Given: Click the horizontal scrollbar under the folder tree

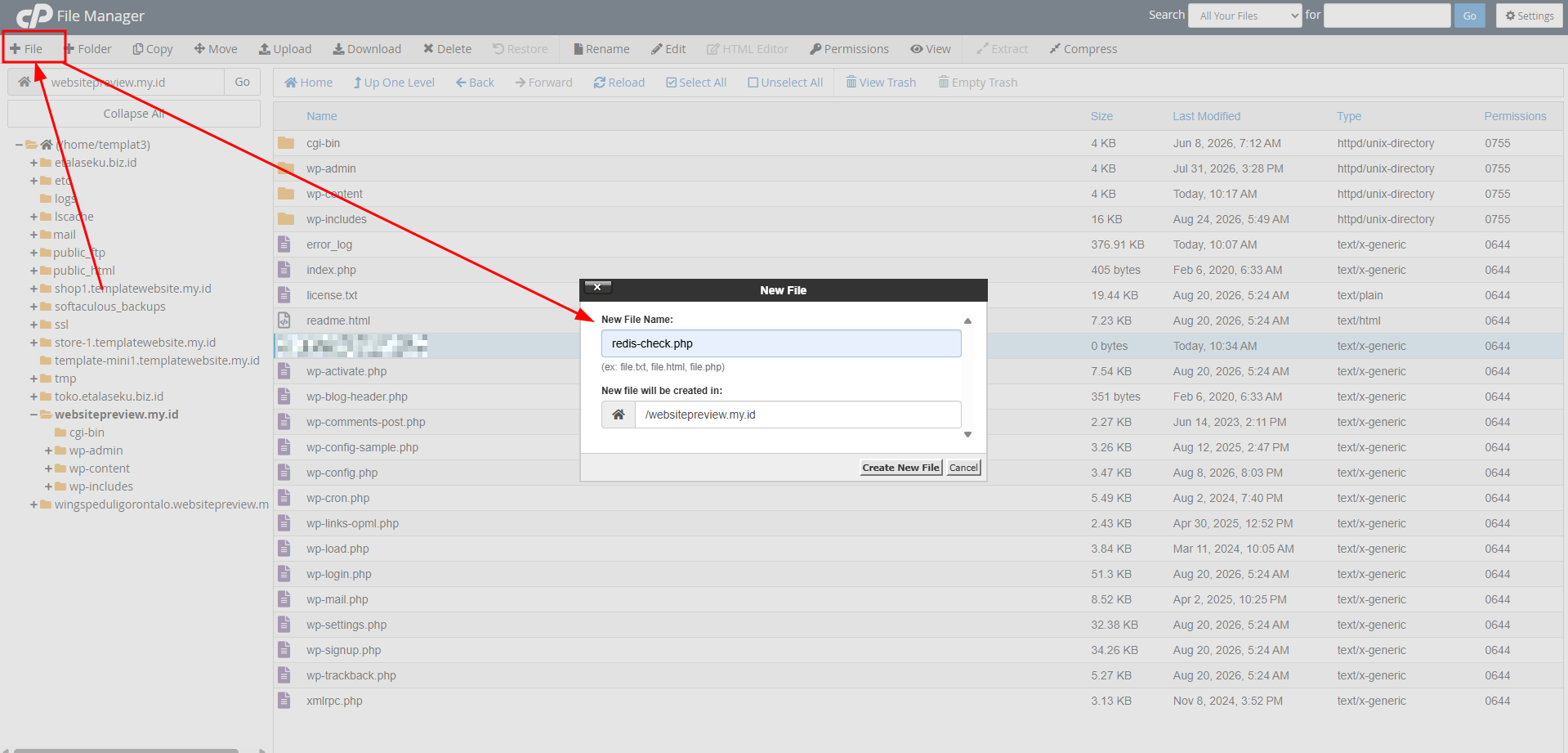Looking at the screenshot, I should tap(127, 750).
